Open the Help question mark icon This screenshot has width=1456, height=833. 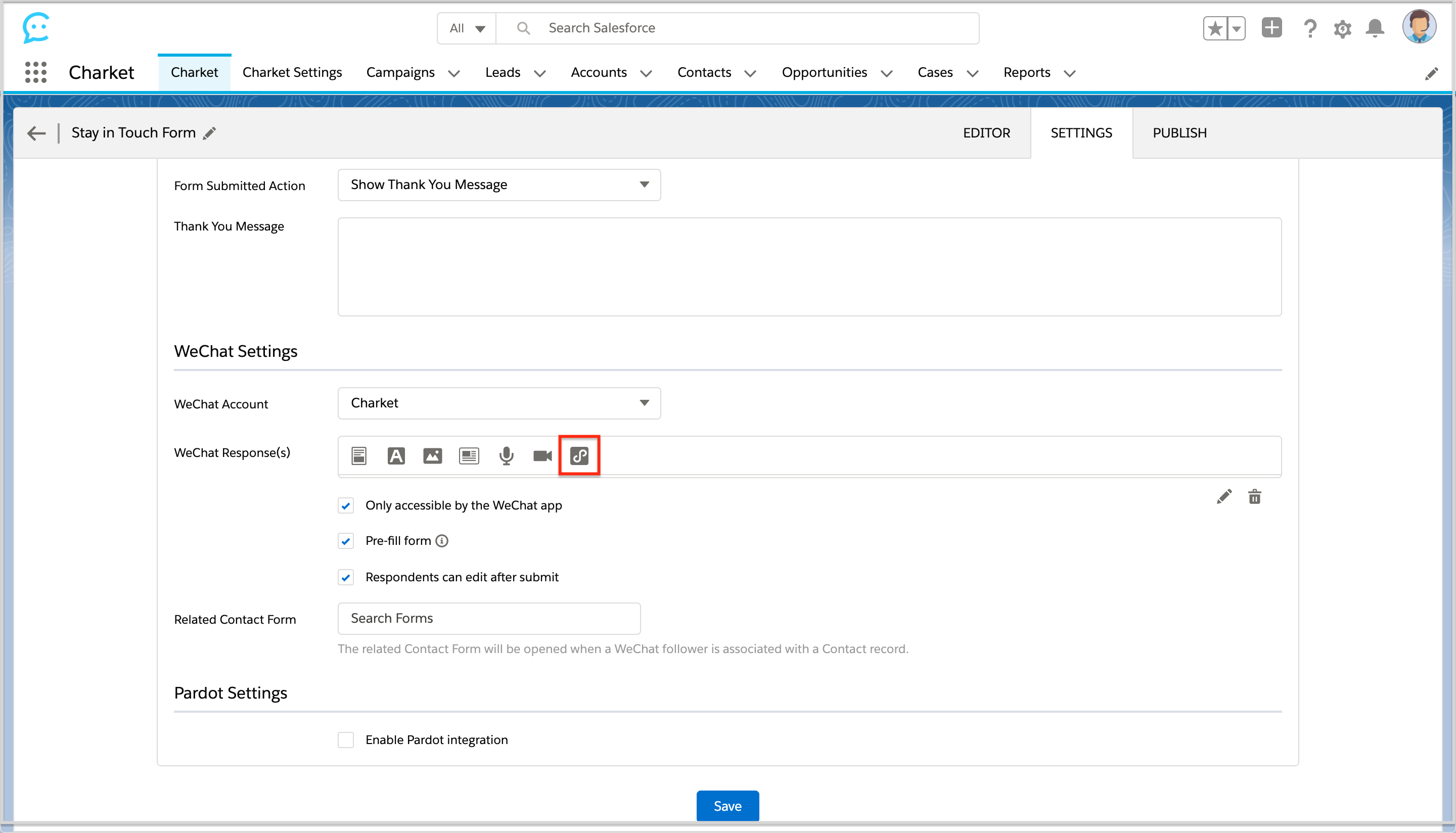pyautogui.click(x=1309, y=28)
